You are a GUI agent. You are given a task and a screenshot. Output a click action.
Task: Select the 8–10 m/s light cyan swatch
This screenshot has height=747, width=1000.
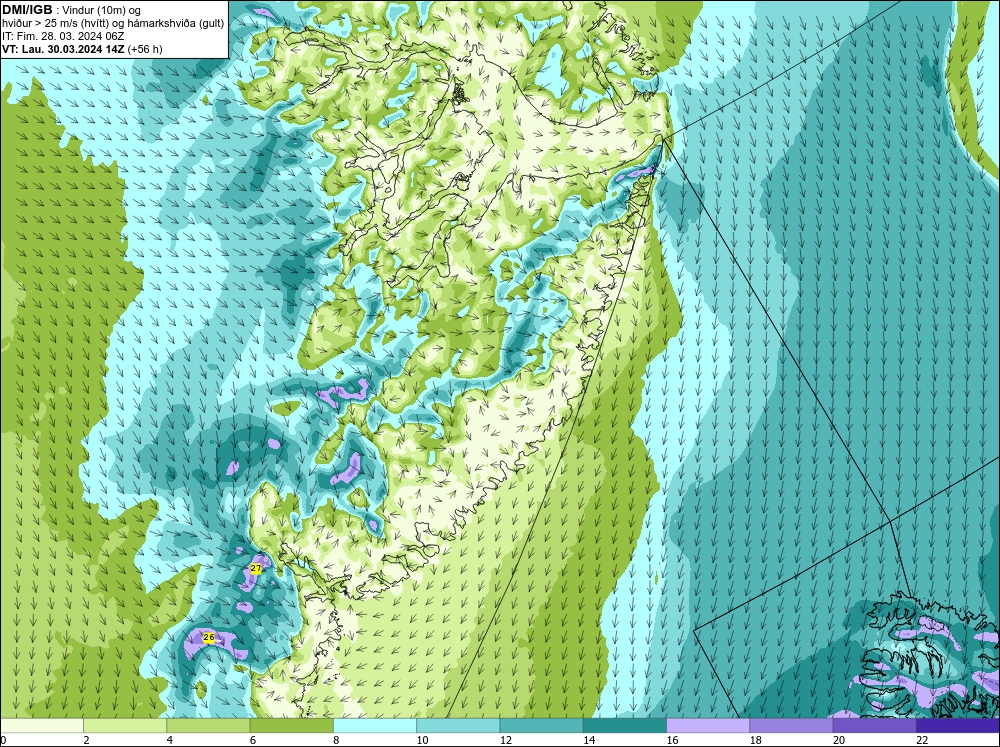(x=375, y=725)
